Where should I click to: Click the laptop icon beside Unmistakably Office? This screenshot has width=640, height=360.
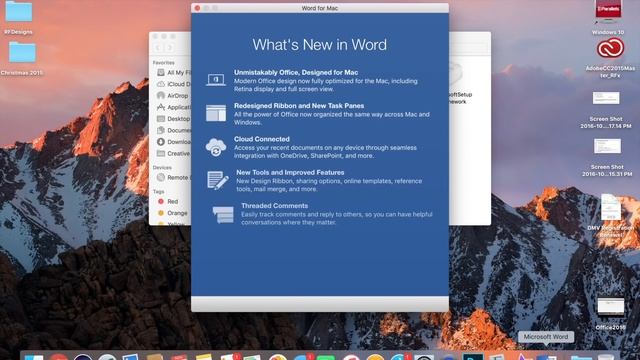[216, 79]
